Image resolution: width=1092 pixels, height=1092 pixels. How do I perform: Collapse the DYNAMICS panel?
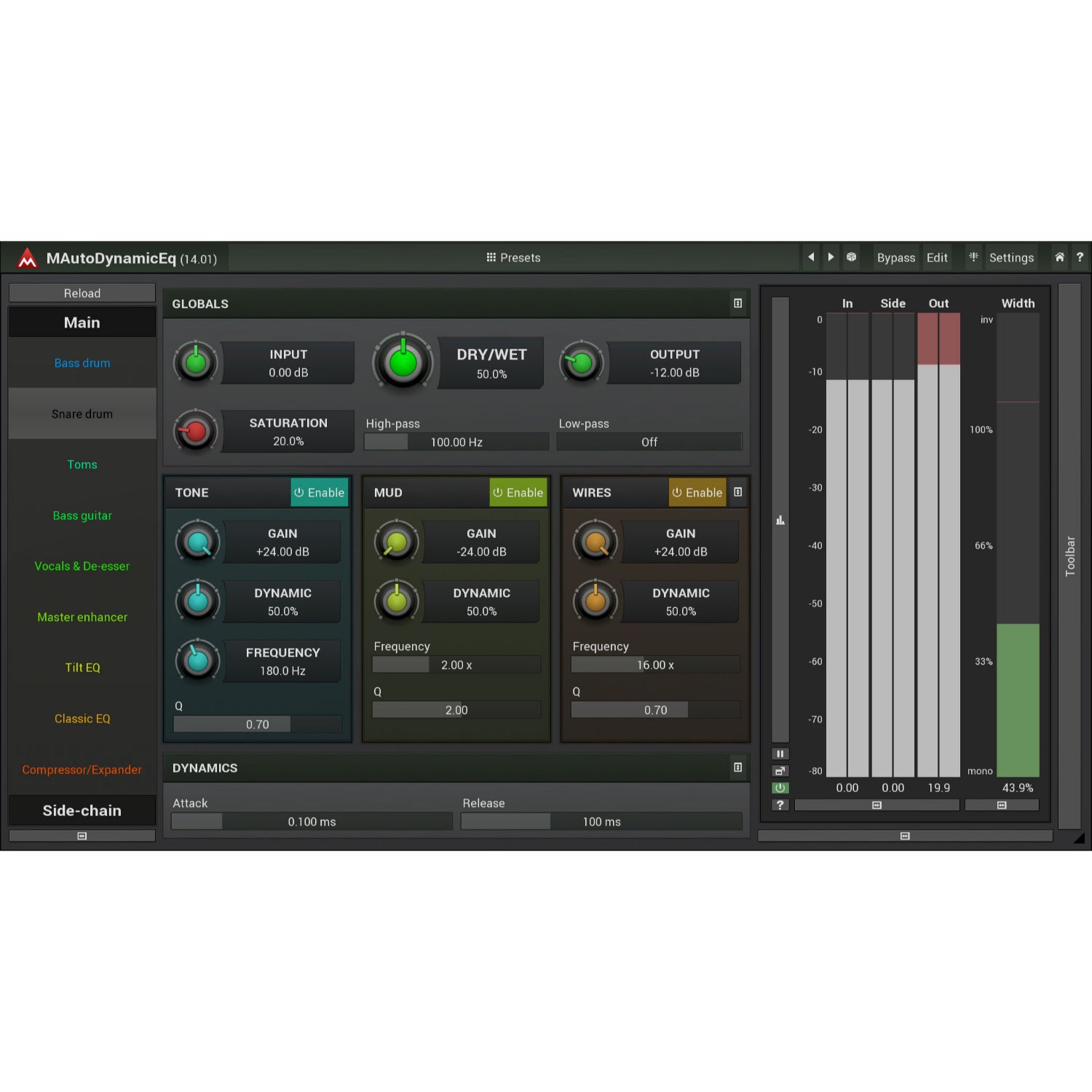coord(737,767)
